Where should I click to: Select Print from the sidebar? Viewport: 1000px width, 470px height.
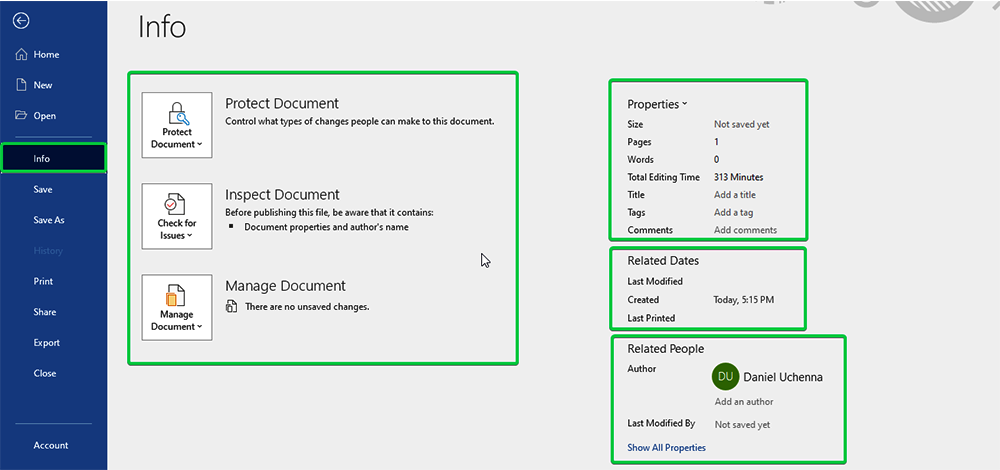43,281
